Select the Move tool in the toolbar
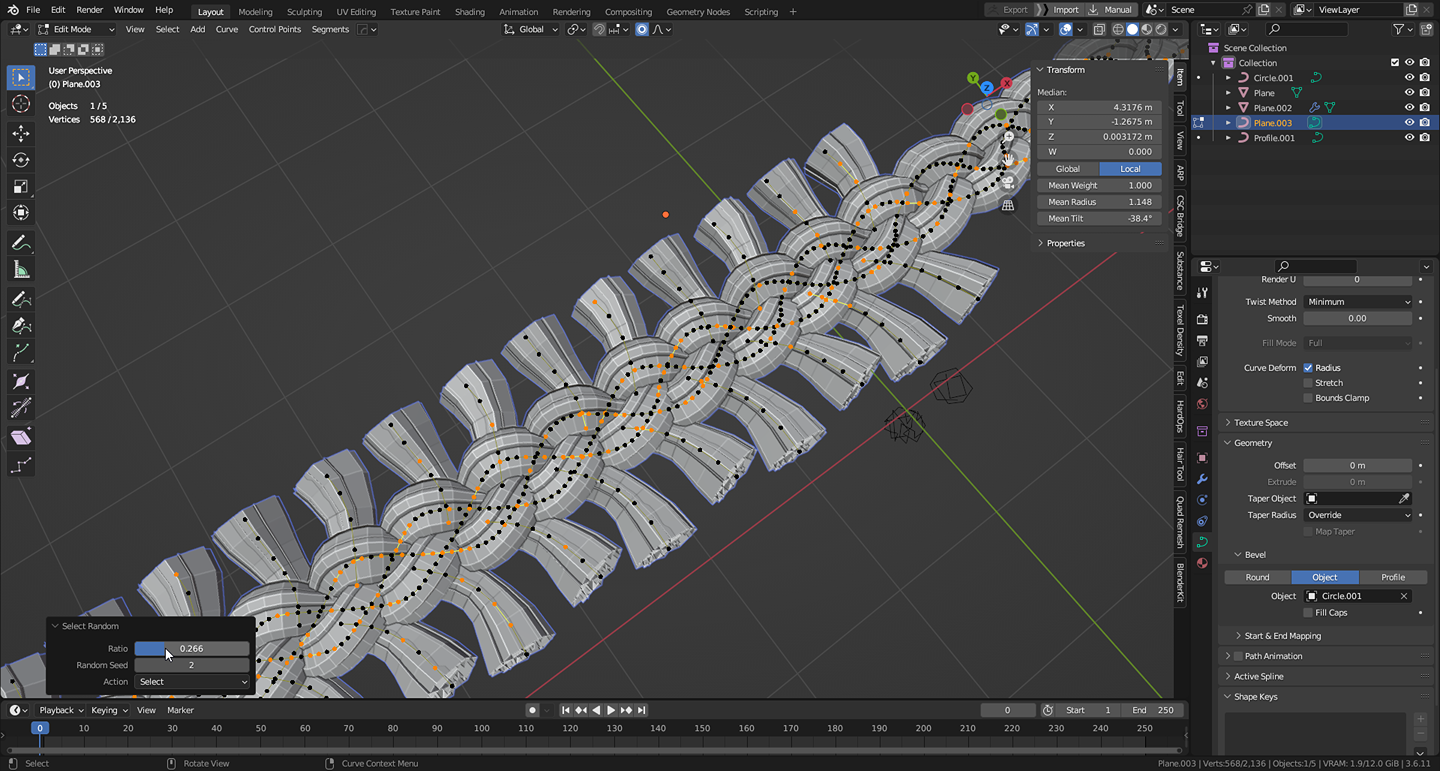The width and height of the screenshot is (1440, 771). pyautogui.click(x=21, y=133)
